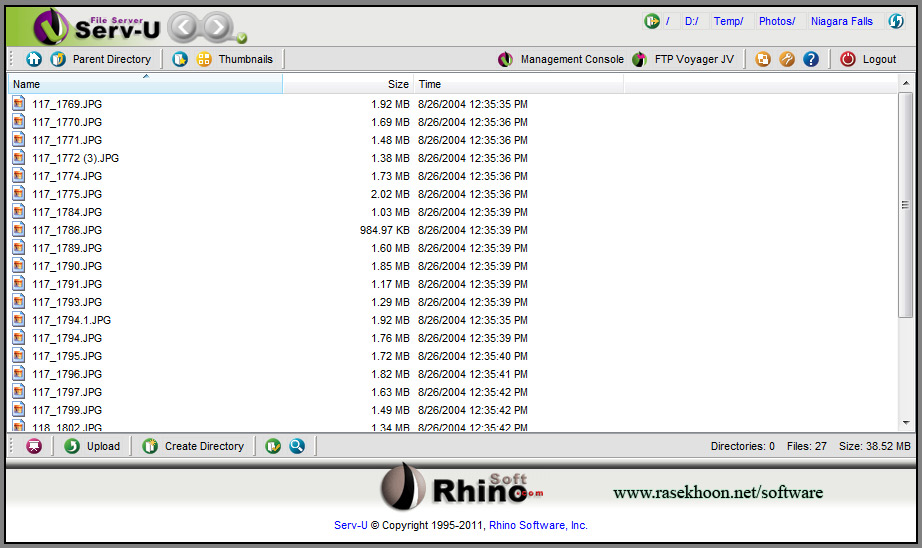The image size is (922, 548).
Task: Click the green icon next to the search icon
Action: [x=273, y=446]
